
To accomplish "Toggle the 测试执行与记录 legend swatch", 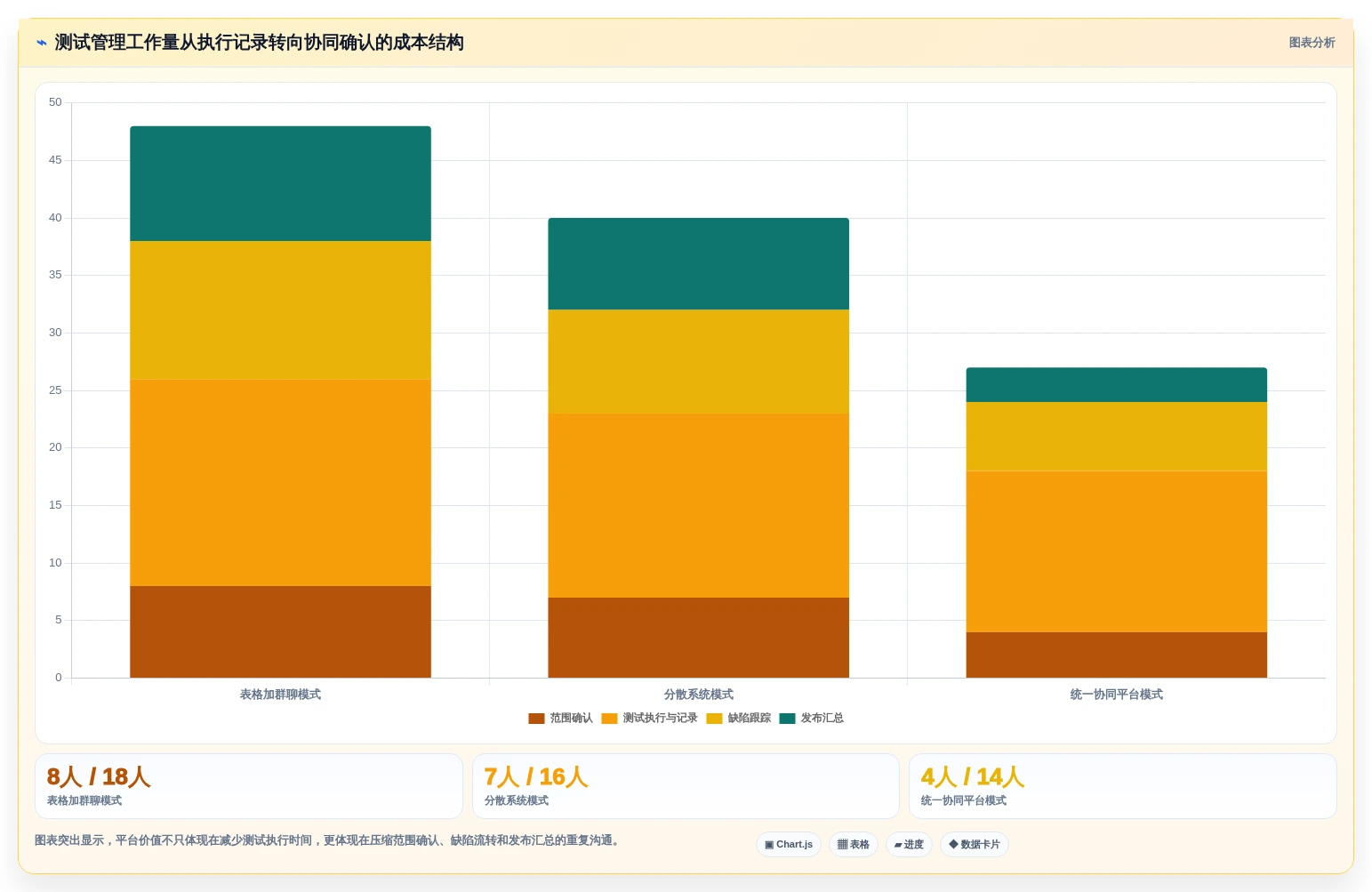I will point(609,719).
